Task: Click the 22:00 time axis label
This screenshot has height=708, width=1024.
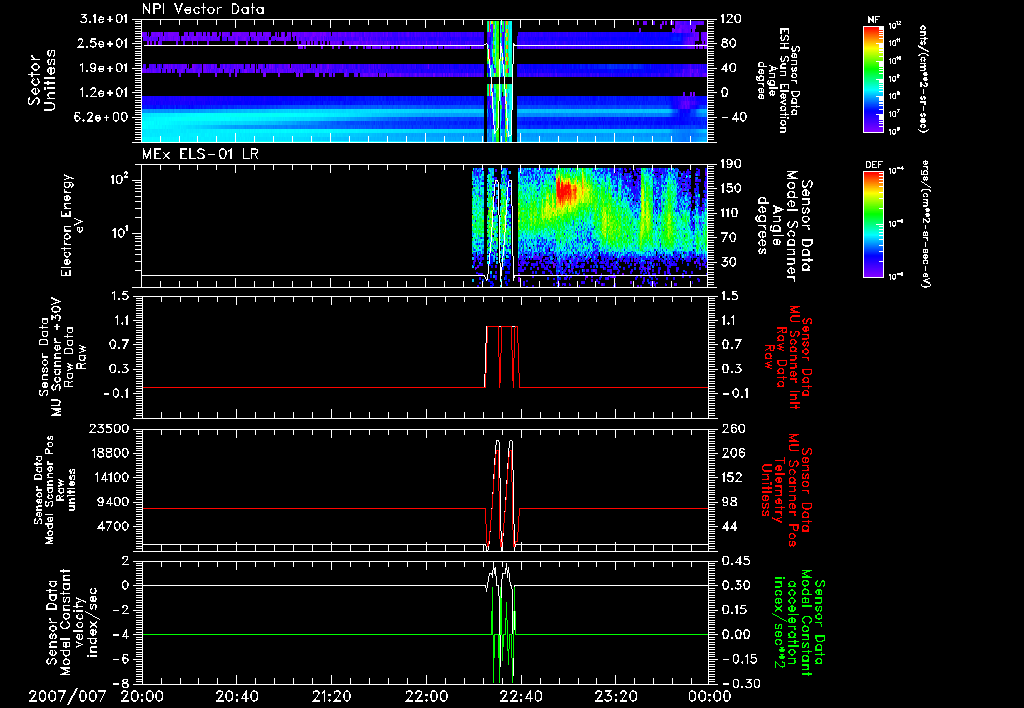Action: [425, 696]
